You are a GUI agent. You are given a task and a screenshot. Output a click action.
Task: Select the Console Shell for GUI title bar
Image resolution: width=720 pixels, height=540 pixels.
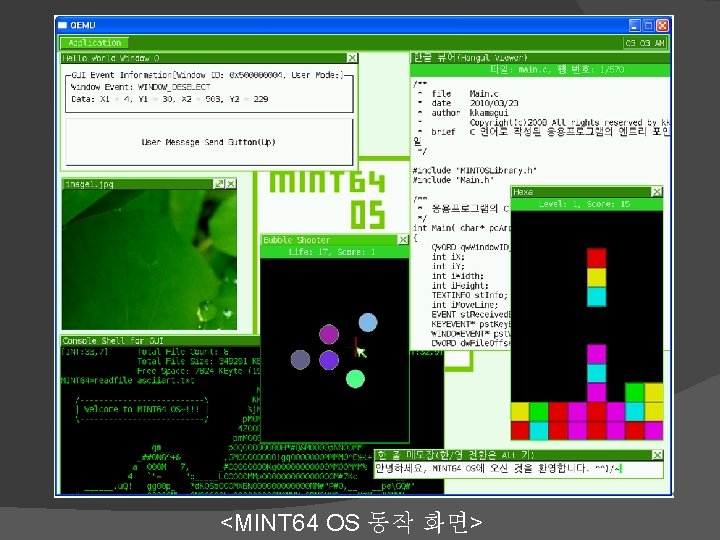(x=160, y=341)
